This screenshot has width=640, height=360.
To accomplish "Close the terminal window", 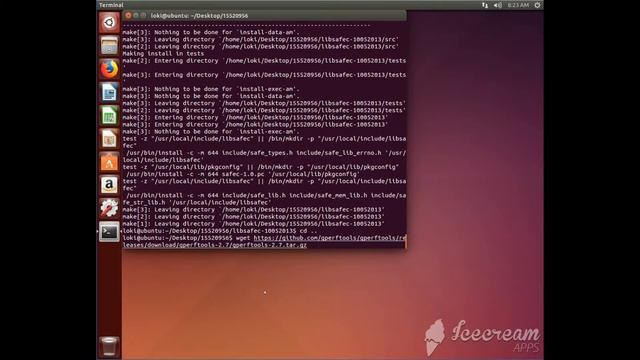I will point(128,16).
